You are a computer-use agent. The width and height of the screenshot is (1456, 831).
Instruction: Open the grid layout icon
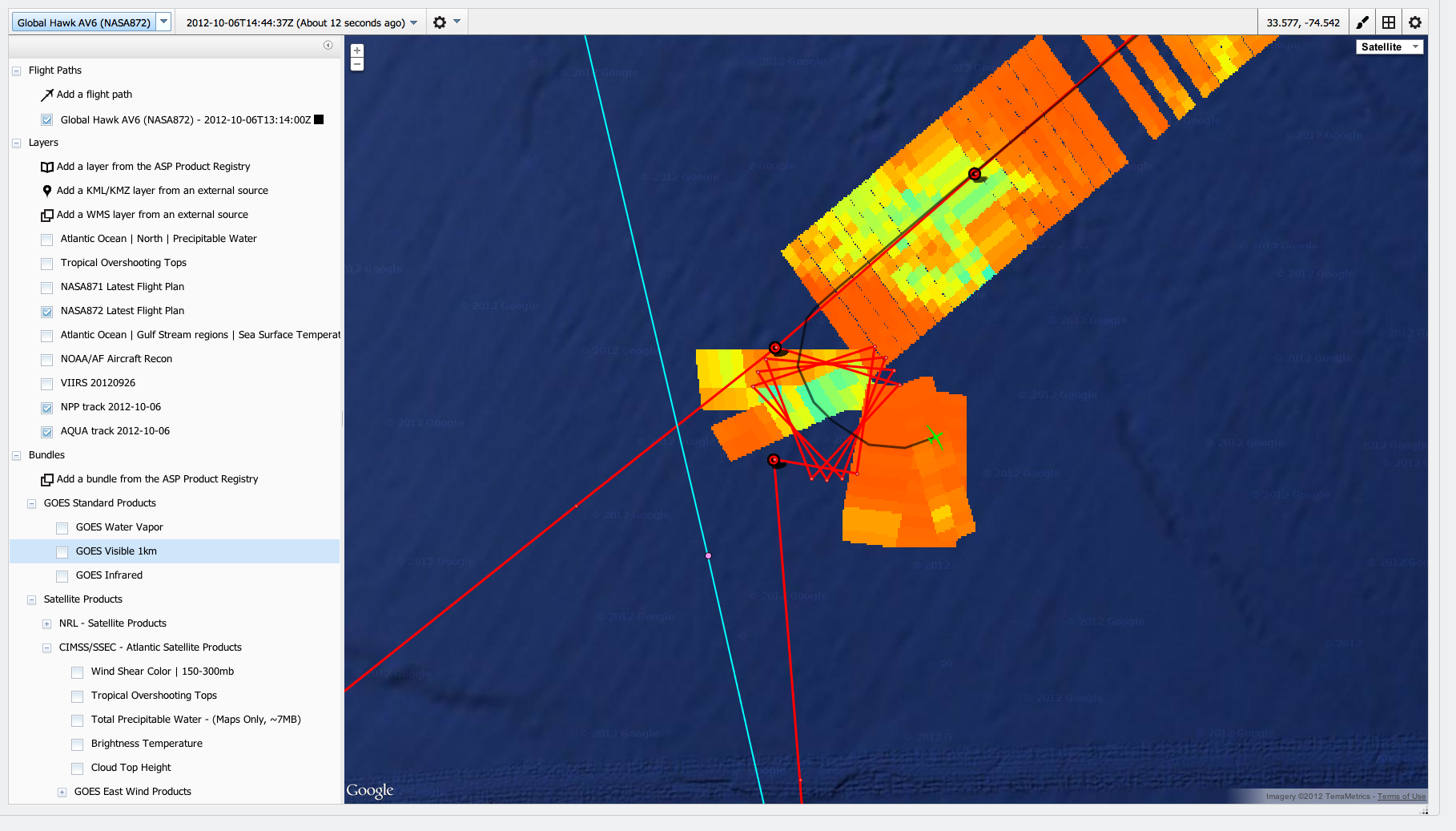(x=1389, y=22)
